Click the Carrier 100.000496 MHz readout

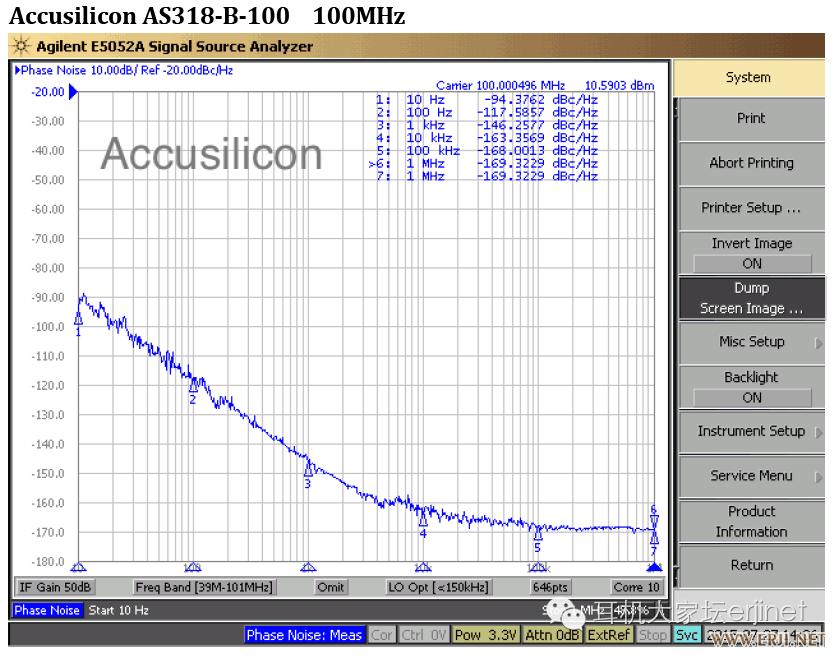(x=500, y=86)
